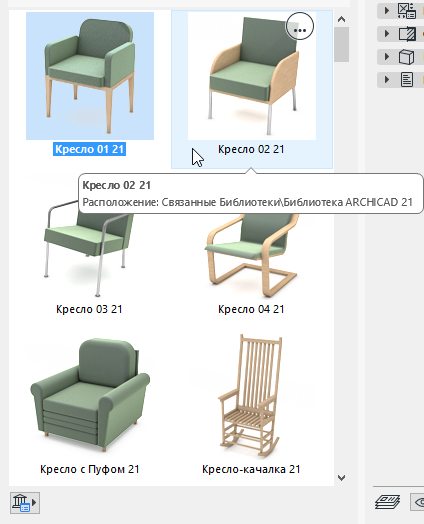
Task: Click the Кресло с Пуфом 21 label text
Action: (x=90, y=469)
